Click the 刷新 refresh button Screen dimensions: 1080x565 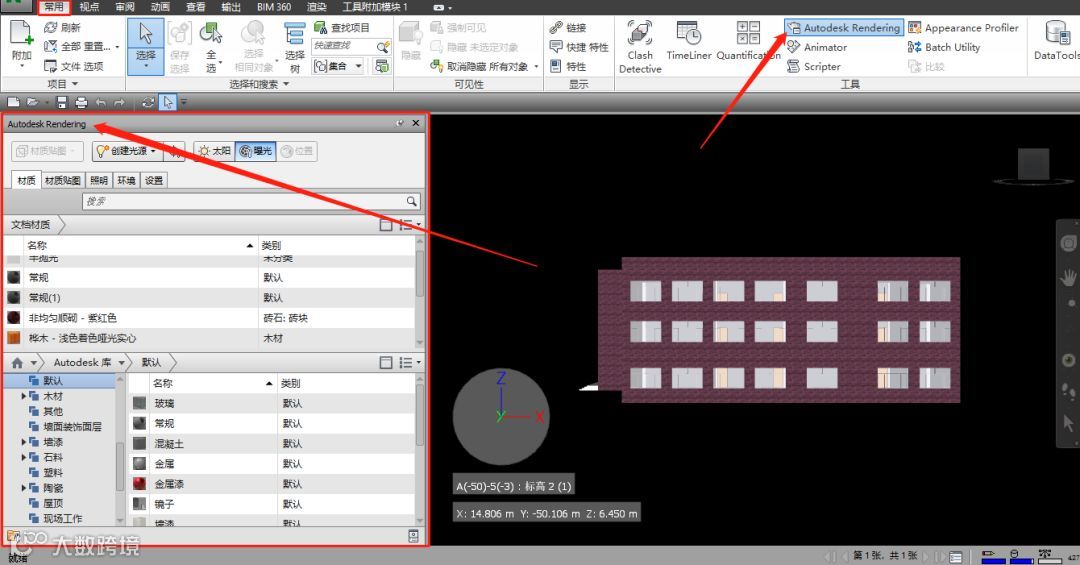tap(62, 28)
